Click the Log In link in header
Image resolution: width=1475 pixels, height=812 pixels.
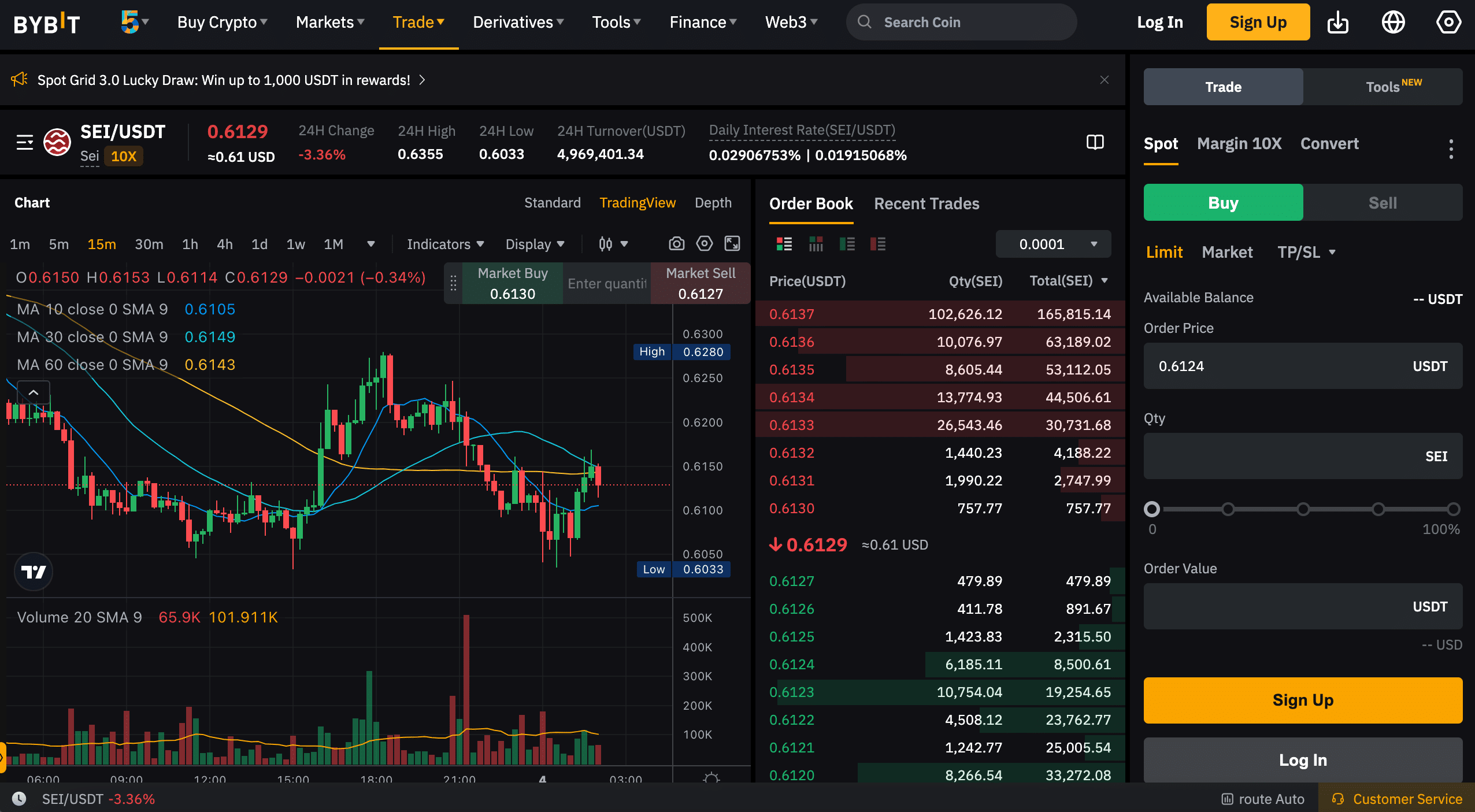[1159, 22]
